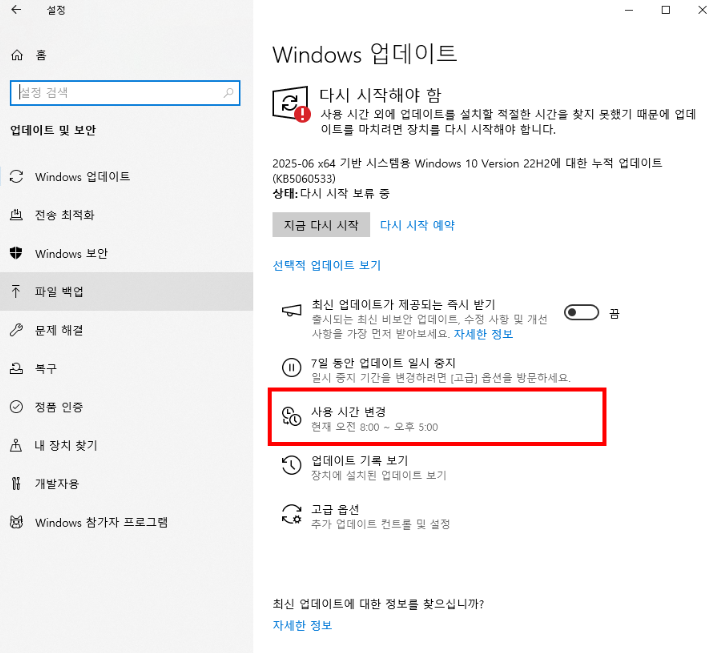Viewport: 717px width, 653px height.
Task: Click the 파일 백업 upload arrow icon
Action: 16,291
